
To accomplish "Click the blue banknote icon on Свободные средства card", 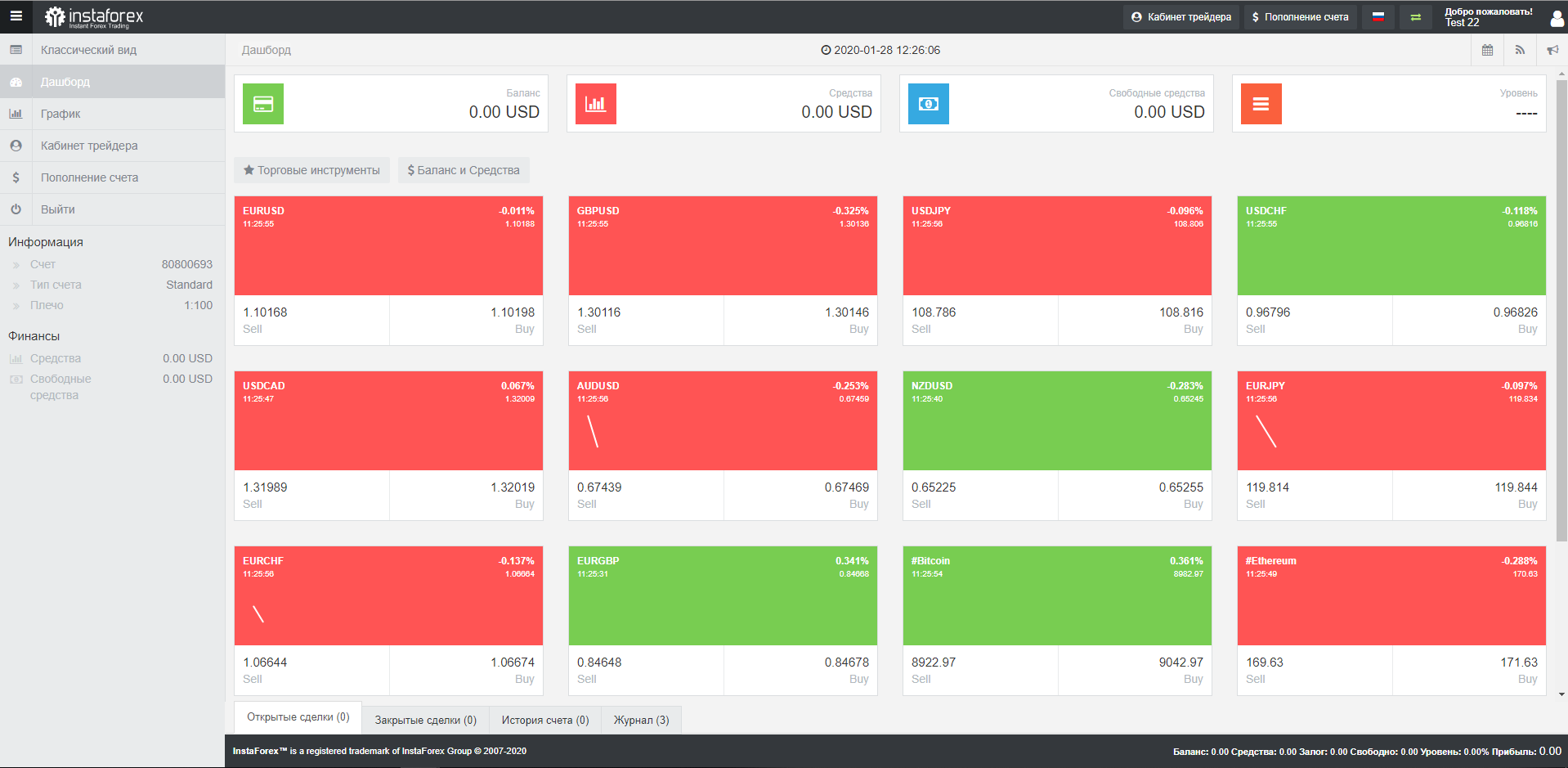I will pyautogui.click(x=928, y=104).
